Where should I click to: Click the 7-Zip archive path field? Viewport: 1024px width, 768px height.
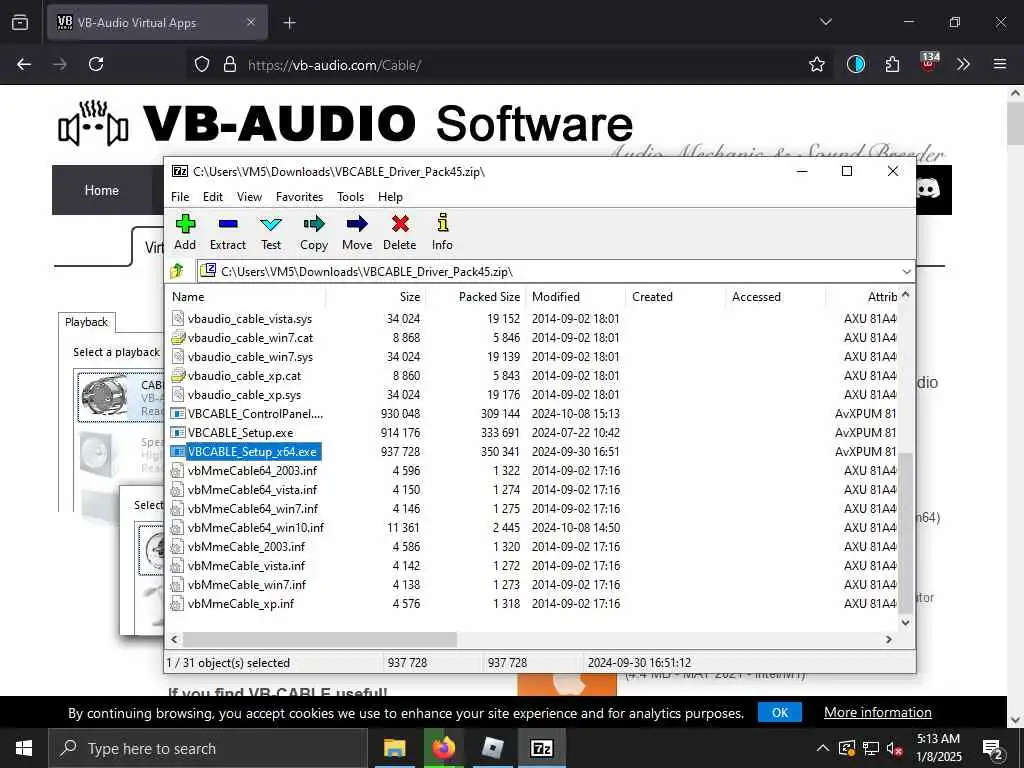pos(549,272)
